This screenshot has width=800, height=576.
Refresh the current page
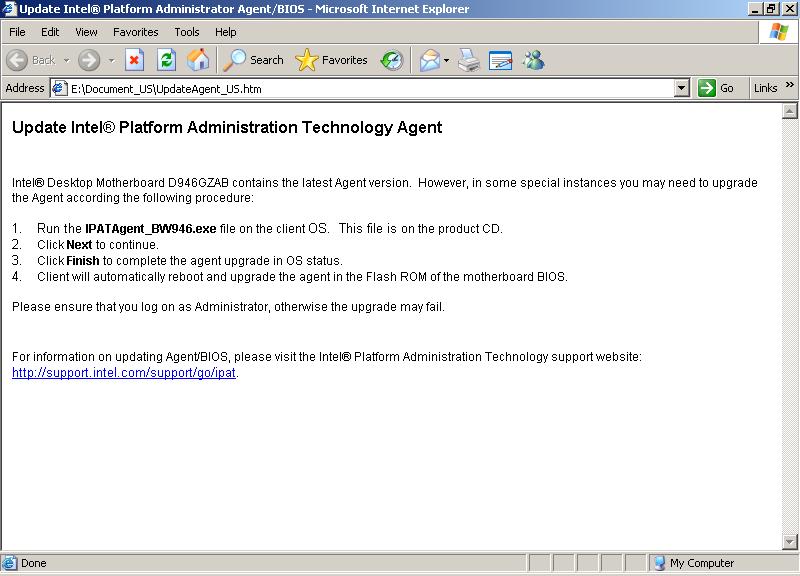pos(166,60)
